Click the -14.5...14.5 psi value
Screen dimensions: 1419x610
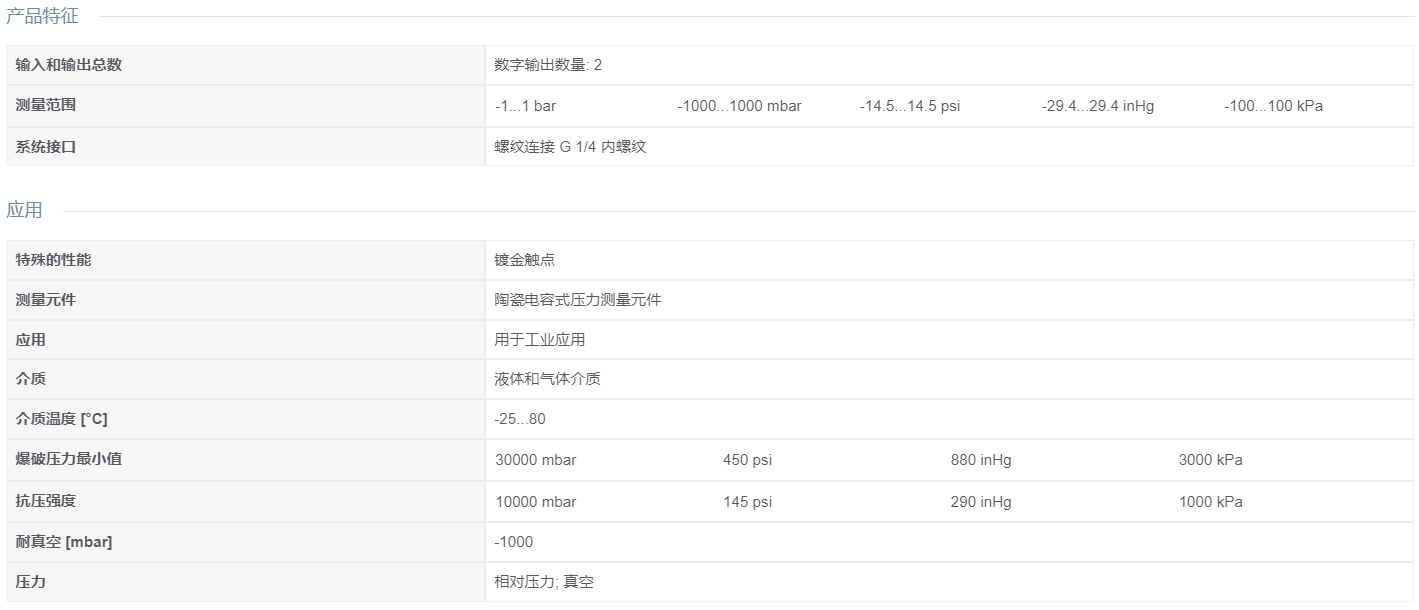[x=909, y=106]
